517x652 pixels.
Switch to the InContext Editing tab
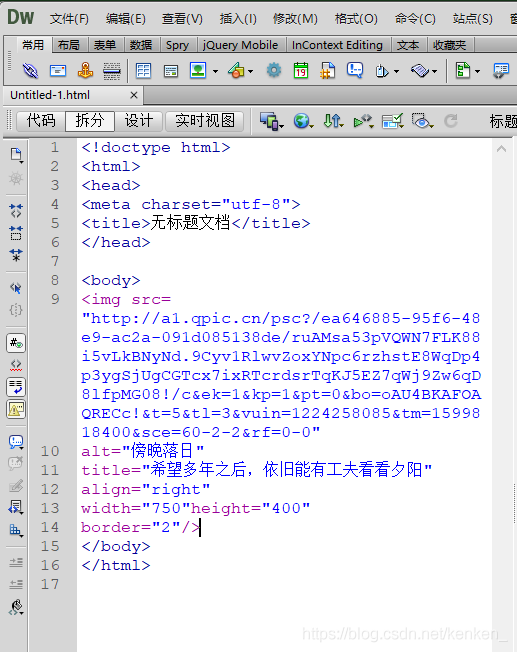[337, 45]
